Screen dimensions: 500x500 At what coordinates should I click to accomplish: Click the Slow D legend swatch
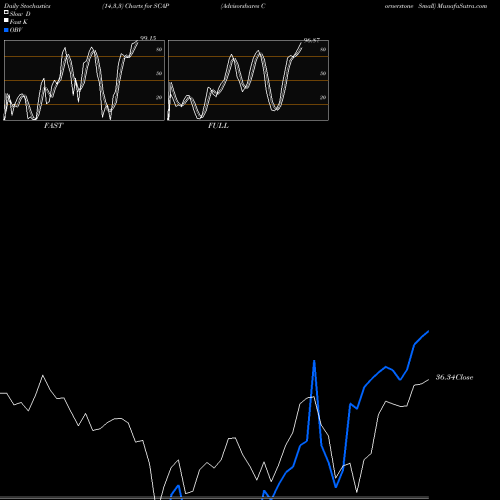6,13
